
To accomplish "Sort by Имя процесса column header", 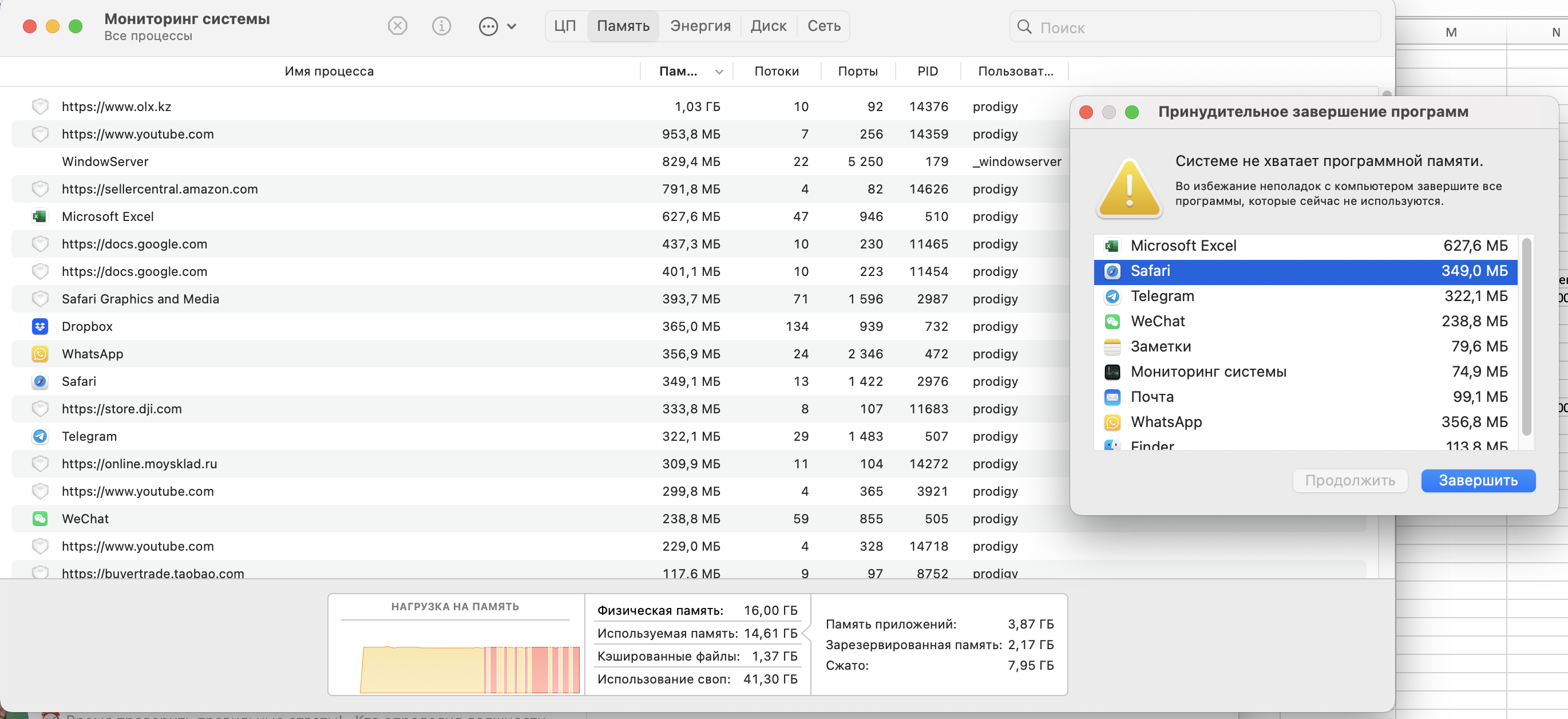I will coord(328,71).
